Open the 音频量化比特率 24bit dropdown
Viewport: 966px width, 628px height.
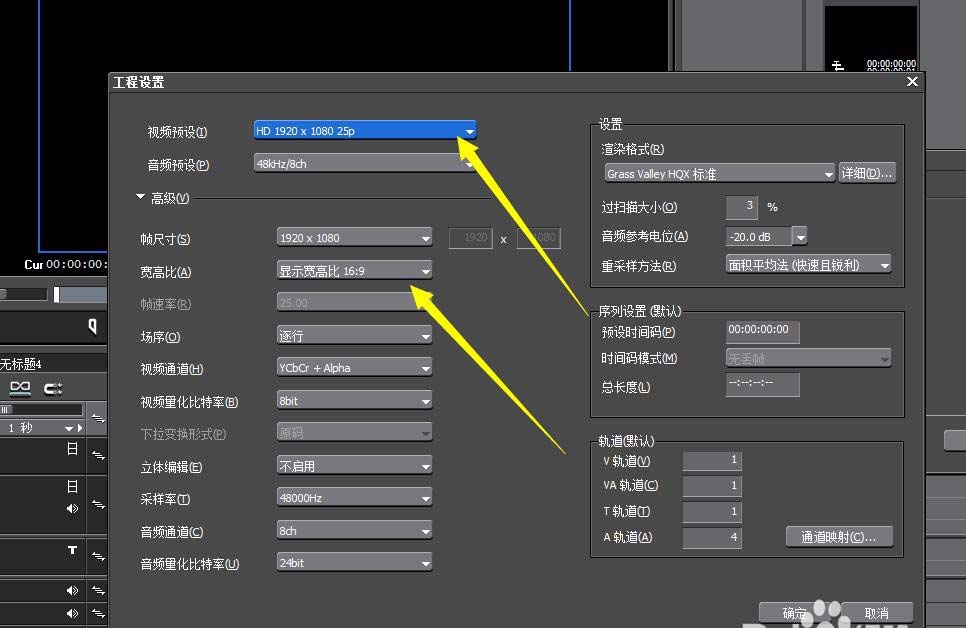click(x=354, y=563)
